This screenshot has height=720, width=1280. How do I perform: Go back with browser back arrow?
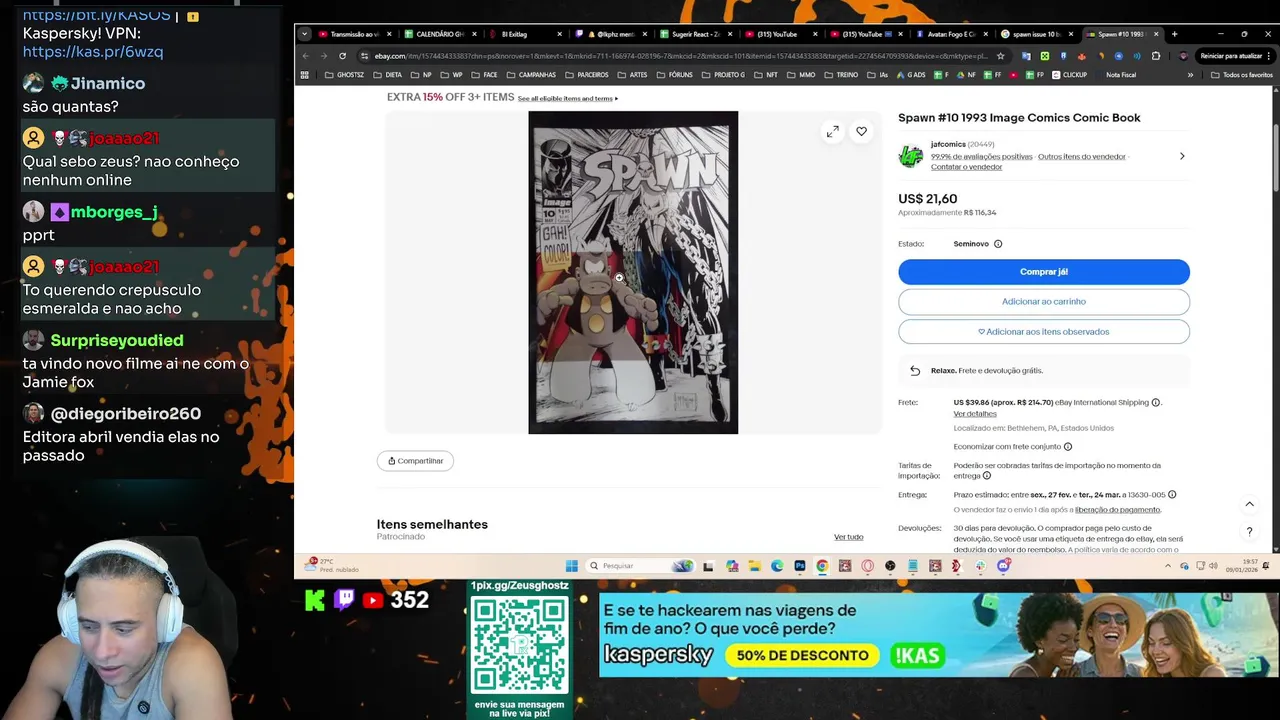pos(306,56)
